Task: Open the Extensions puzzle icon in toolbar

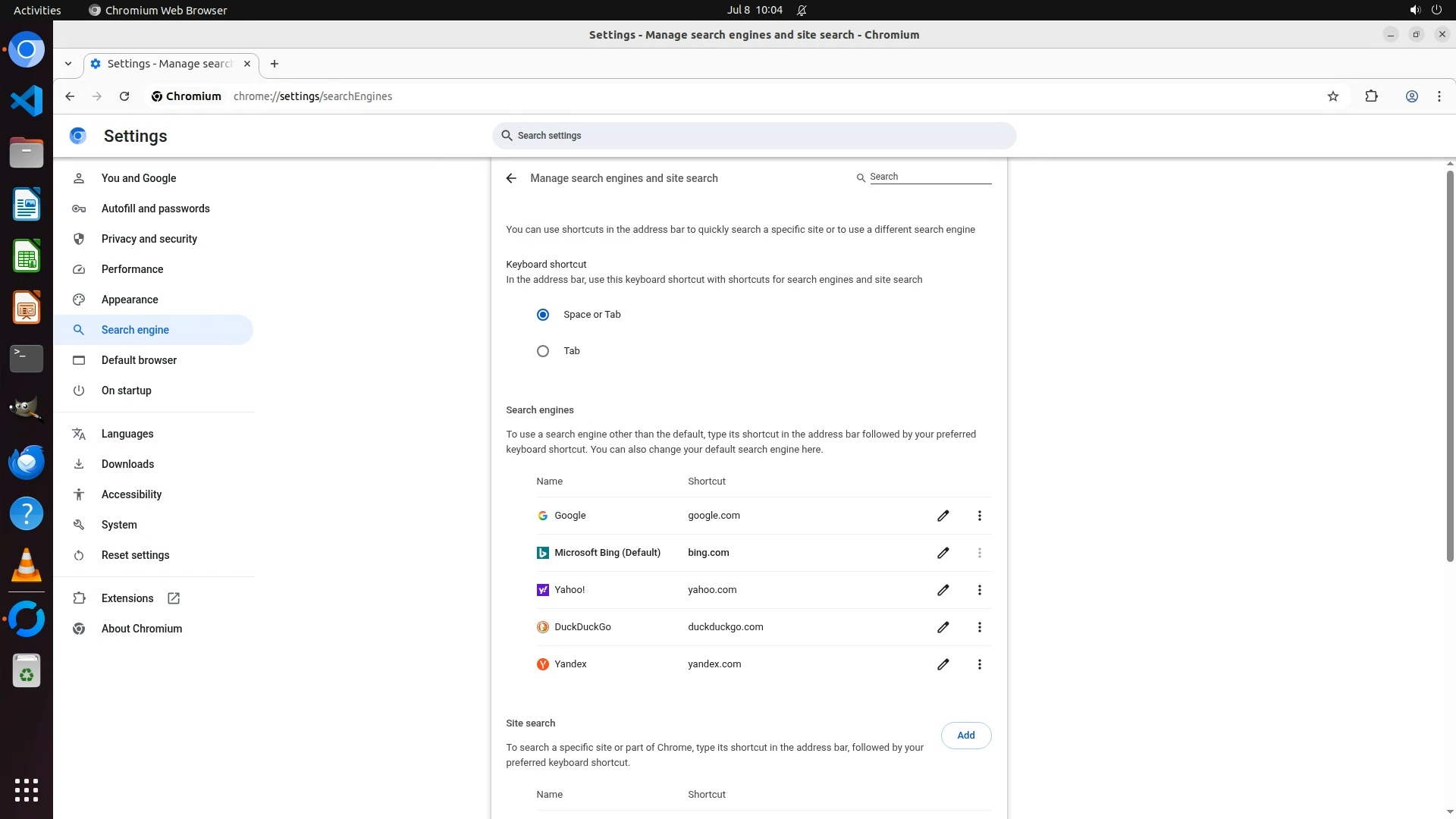Action: point(1371,96)
